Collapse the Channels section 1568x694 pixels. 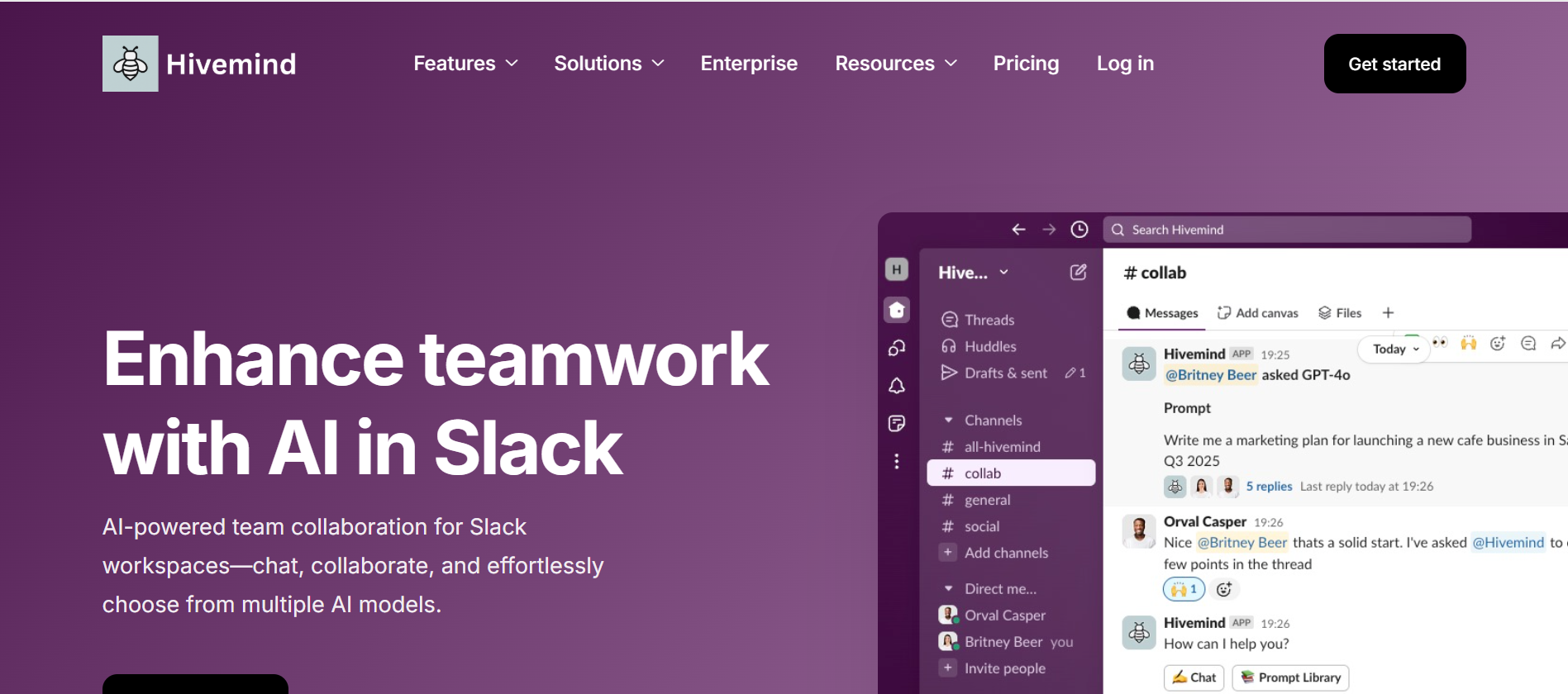(x=948, y=421)
